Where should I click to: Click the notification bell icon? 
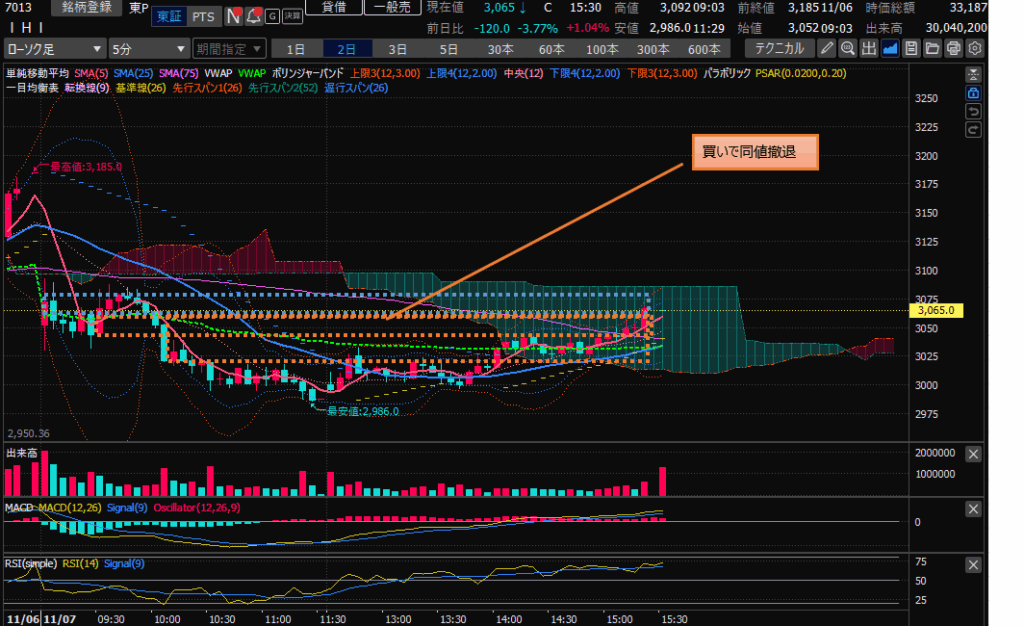coord(249,16)
